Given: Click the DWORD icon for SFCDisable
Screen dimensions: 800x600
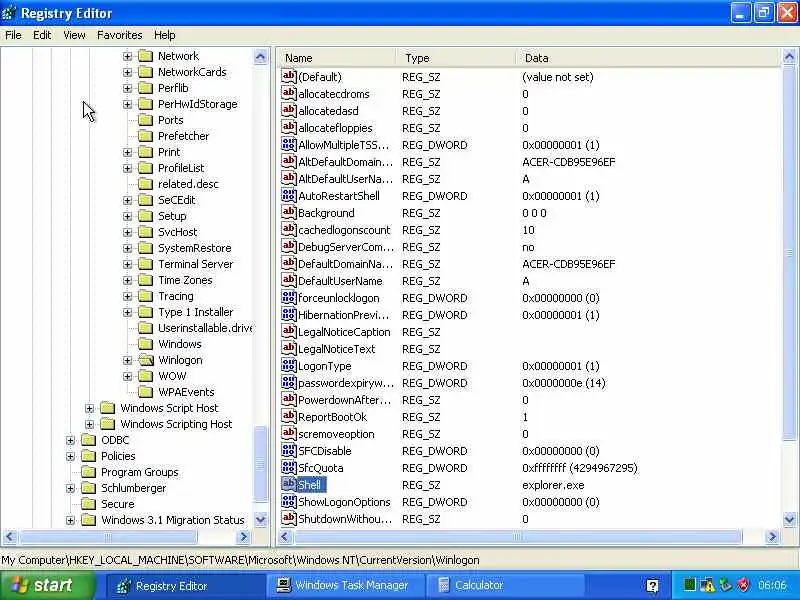Looking at the screenshot, I should [289, 451].
